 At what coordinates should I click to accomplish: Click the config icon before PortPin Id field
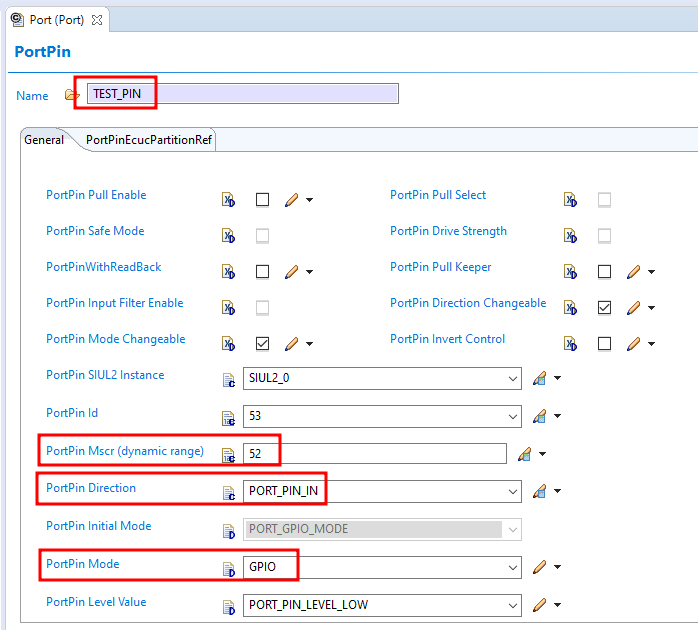coord(228,417)
